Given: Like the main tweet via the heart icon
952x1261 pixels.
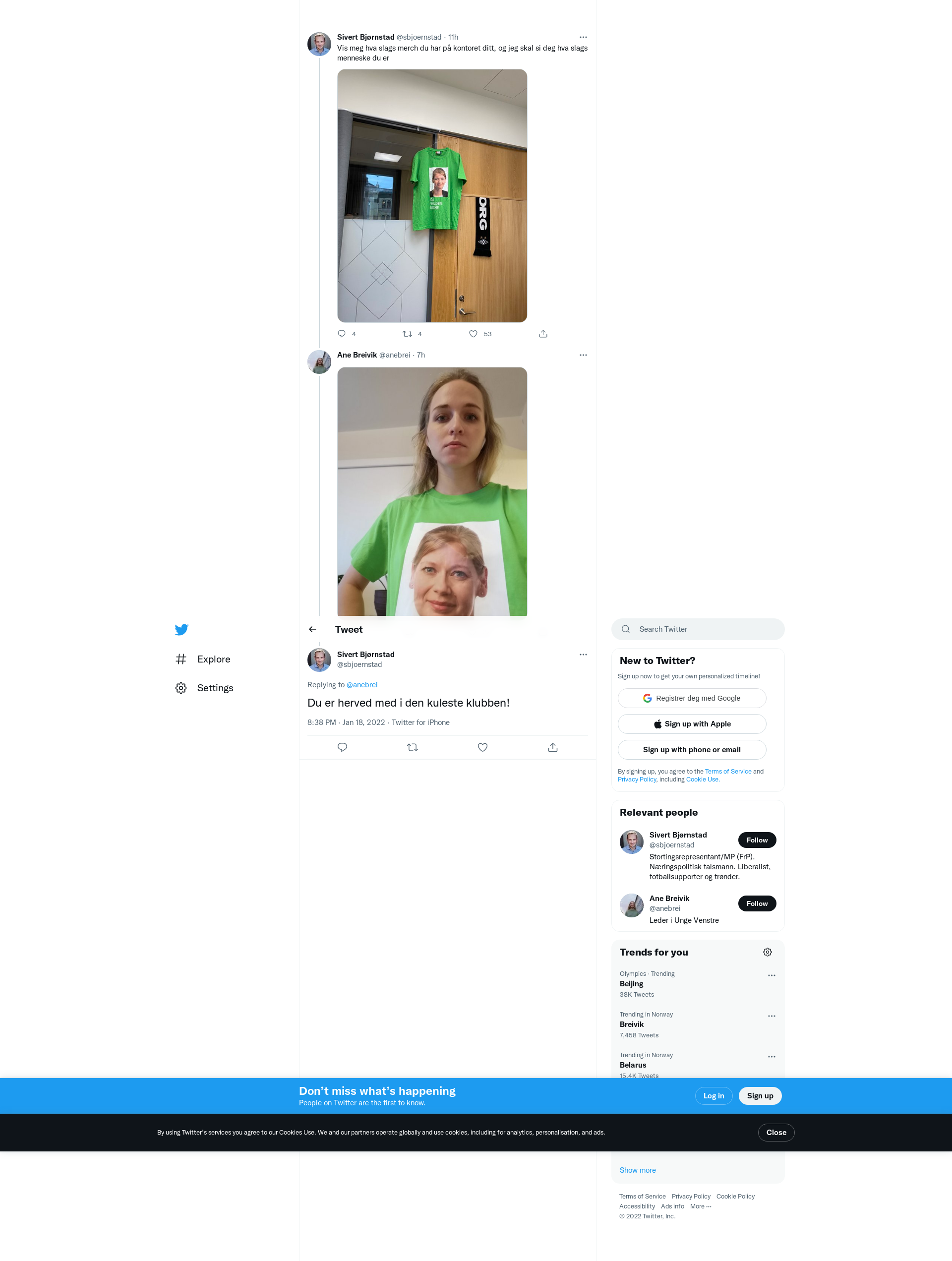Looking at the screenshot, I should click(x=482, y=747).
